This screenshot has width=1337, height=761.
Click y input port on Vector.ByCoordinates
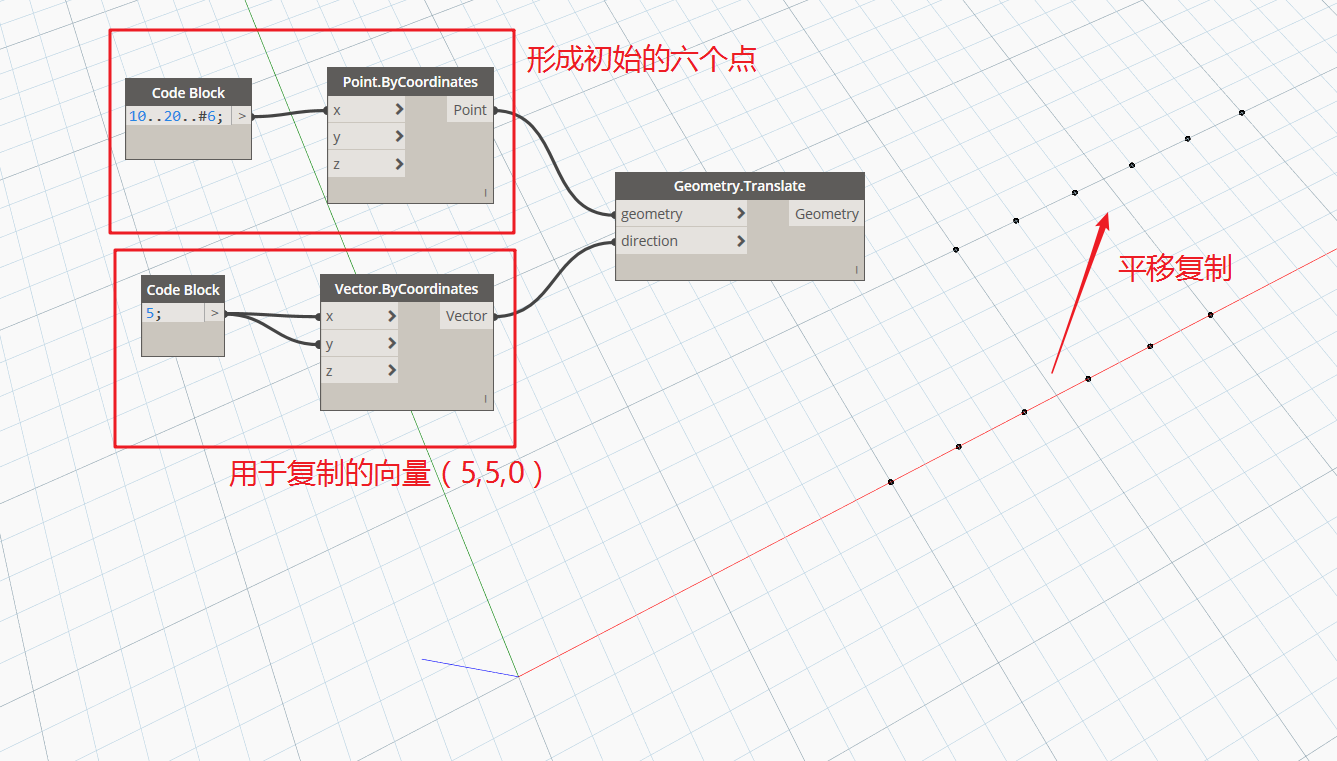360,343
